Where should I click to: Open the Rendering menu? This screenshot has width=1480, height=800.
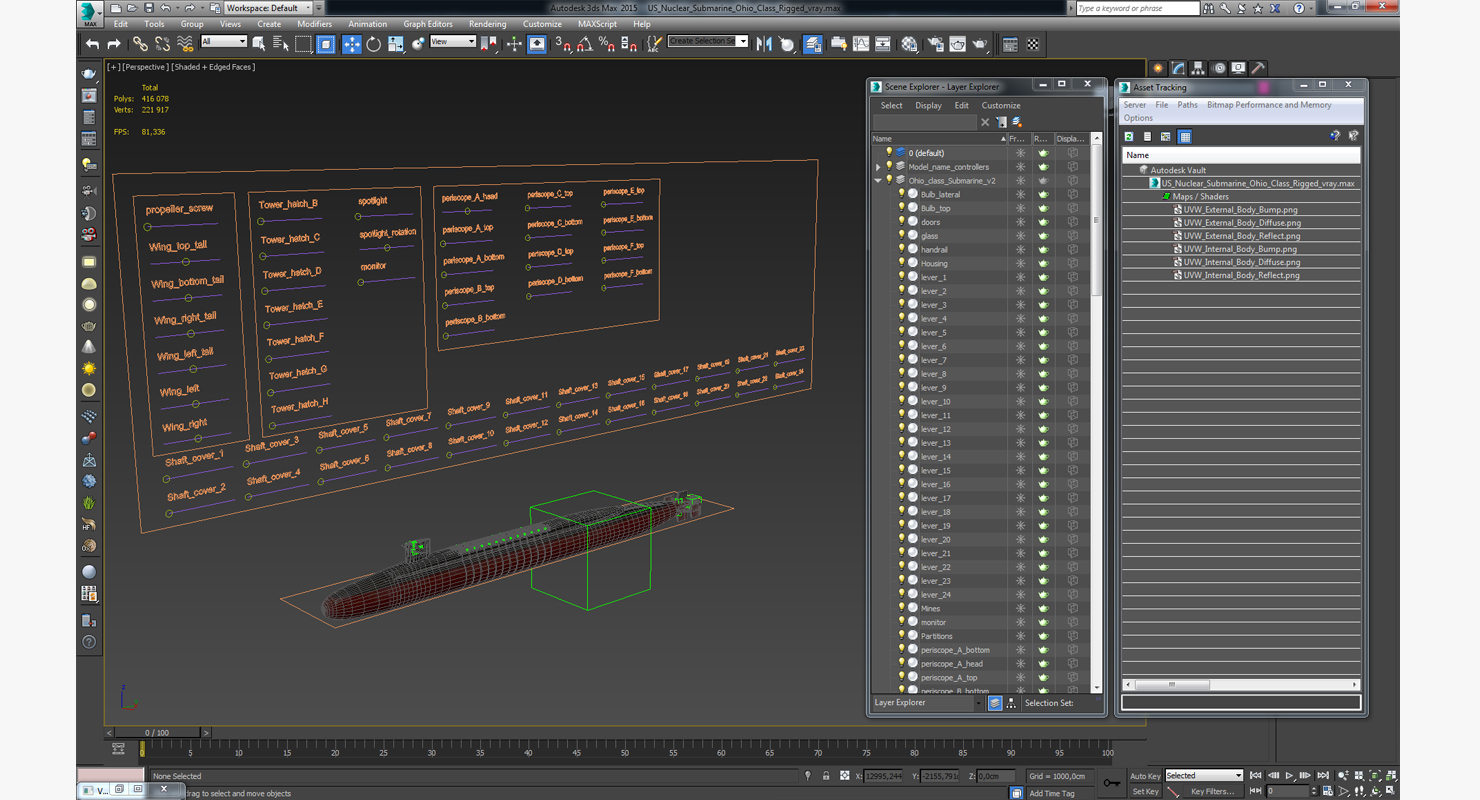pos(487,24)
